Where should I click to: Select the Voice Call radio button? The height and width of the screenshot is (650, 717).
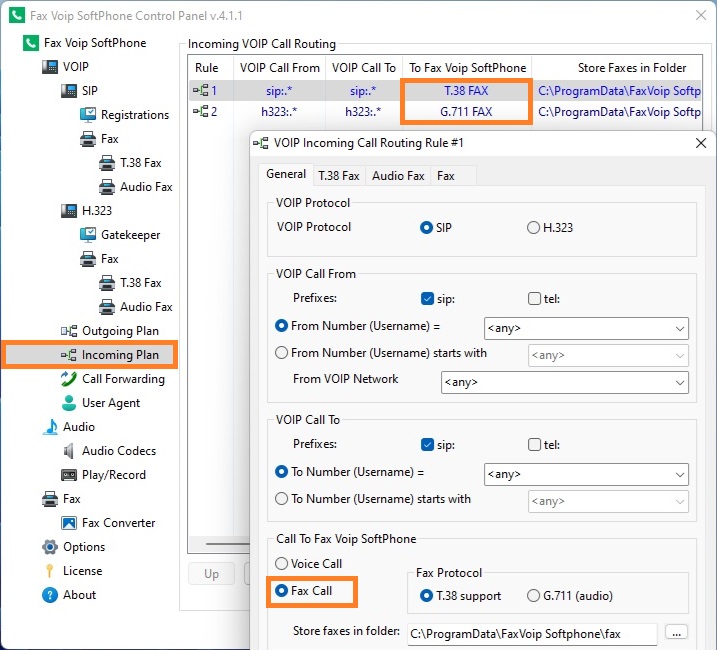(282, 564)
